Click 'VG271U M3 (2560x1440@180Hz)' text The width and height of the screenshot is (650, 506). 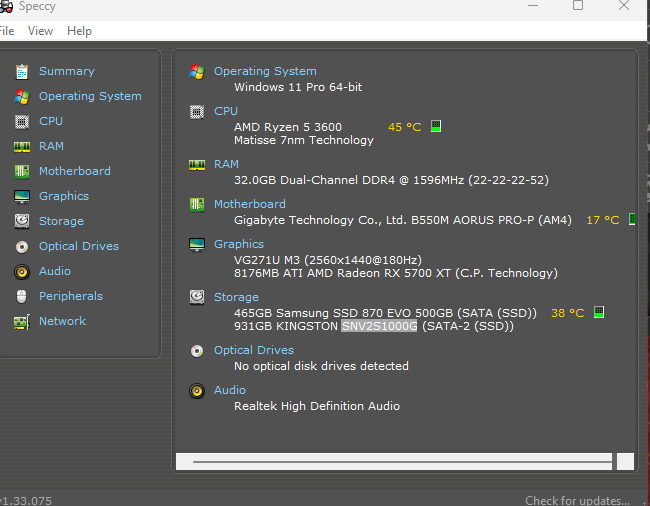pos(328,260)
